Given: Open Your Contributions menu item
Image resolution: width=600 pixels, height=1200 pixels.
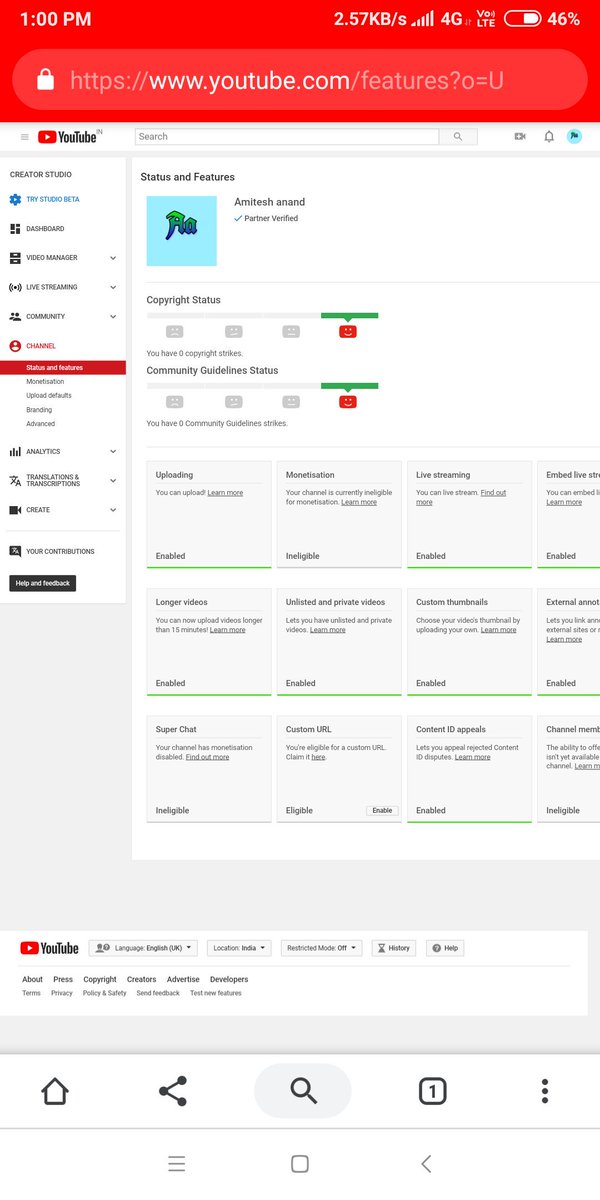Looking at the screenshot, I should [x=60, y=552].
